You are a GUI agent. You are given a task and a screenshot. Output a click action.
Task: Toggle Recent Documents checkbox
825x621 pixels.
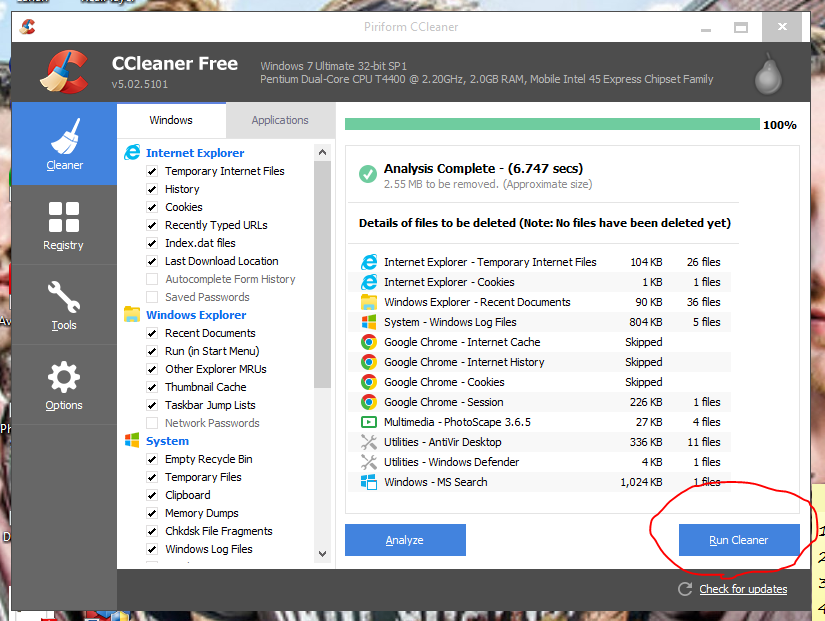[152, 333]
